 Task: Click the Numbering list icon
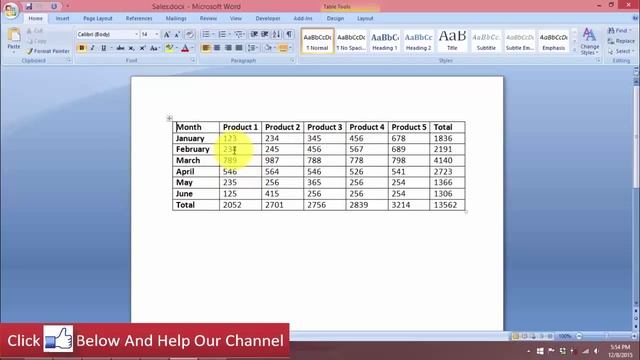tap(222, 34)
